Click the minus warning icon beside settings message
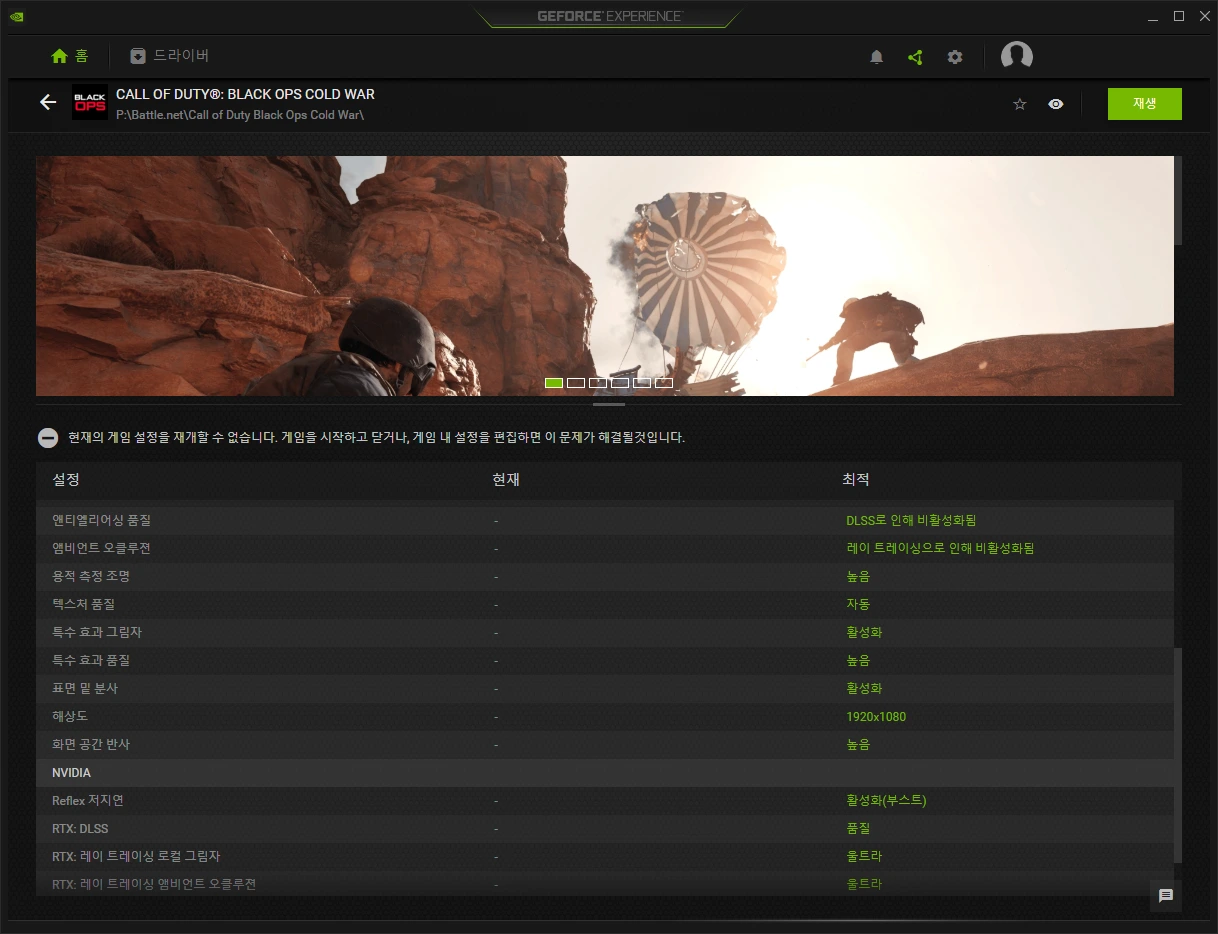The image size is (1218, 934). 48,438
